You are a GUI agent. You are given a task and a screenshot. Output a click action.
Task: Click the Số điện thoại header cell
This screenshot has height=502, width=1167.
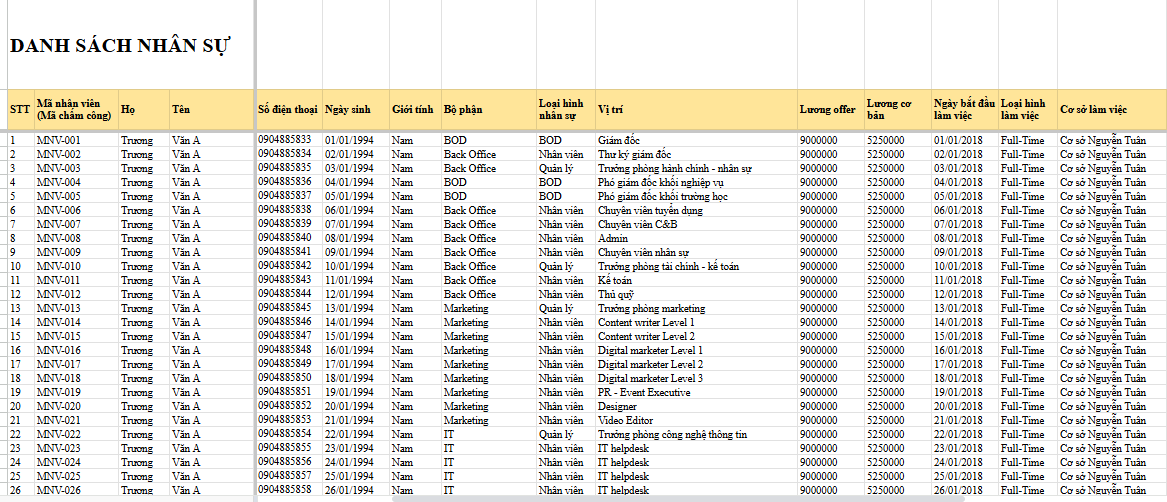click(x=288, y=109)
